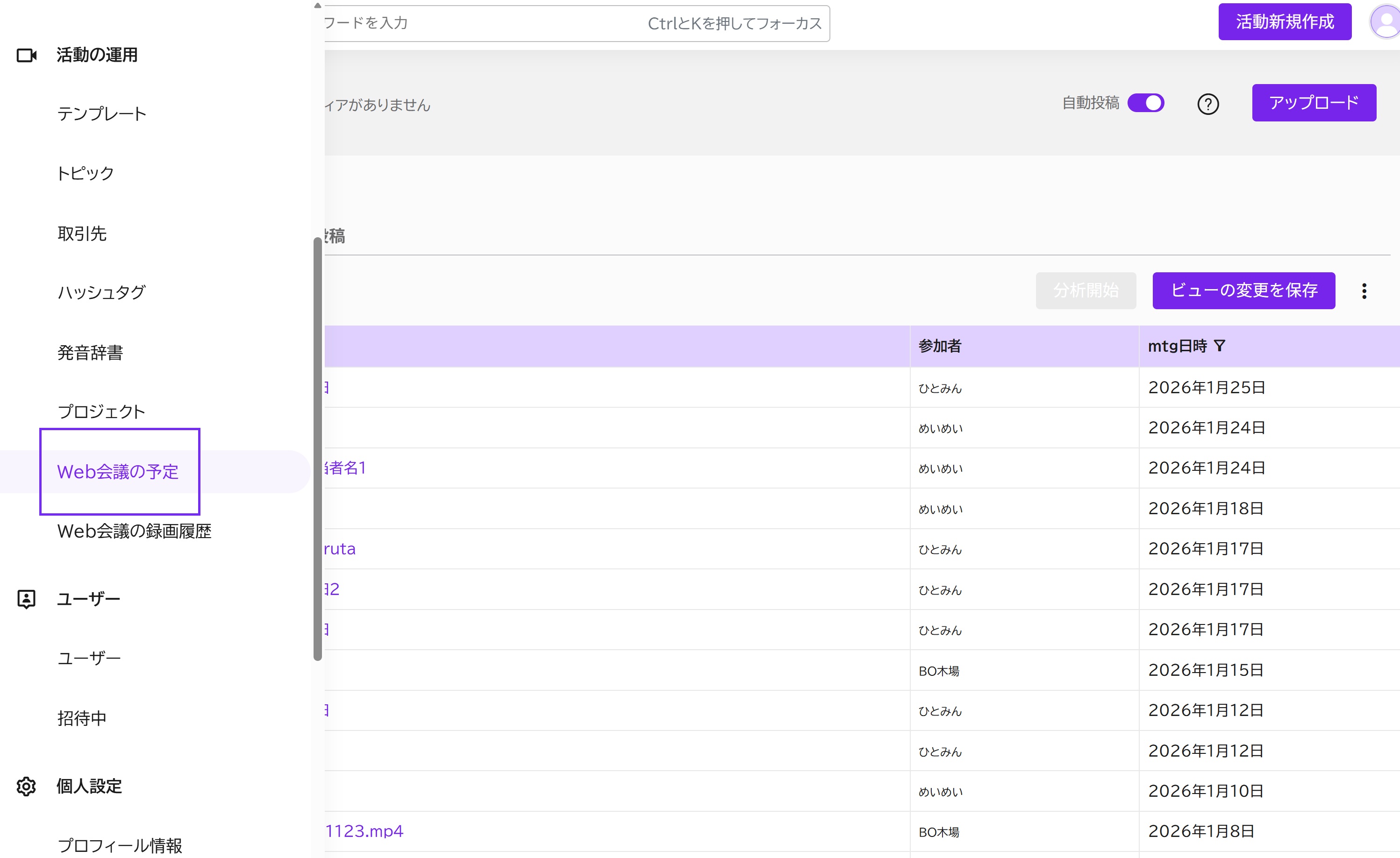Screen dimensions: 1400x858
Task: Open テンプレート in the sidebar
Action: (102, 114)
